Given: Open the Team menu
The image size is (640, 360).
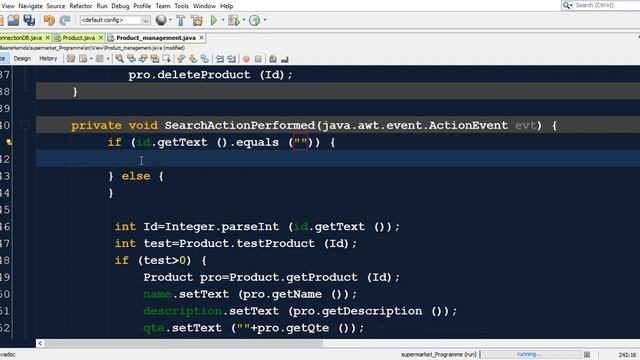Looking at the screenshot, I should pyautogui.click(x=162, y=6).
